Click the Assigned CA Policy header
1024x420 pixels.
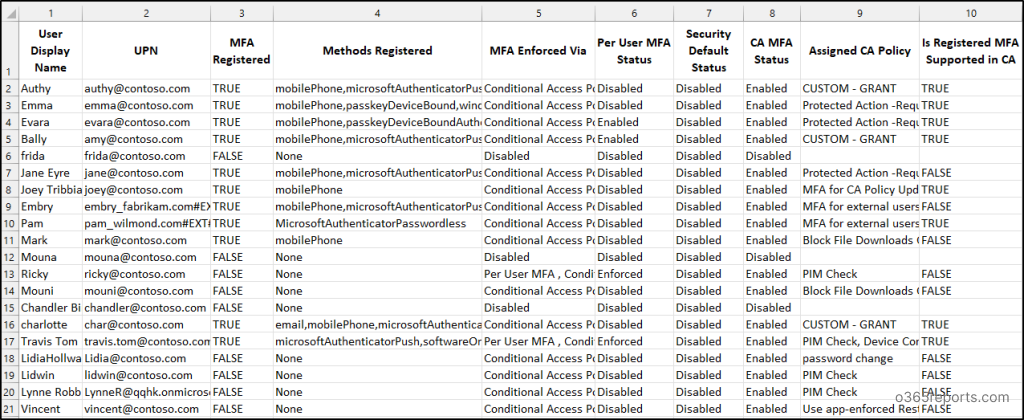[859, 50]
